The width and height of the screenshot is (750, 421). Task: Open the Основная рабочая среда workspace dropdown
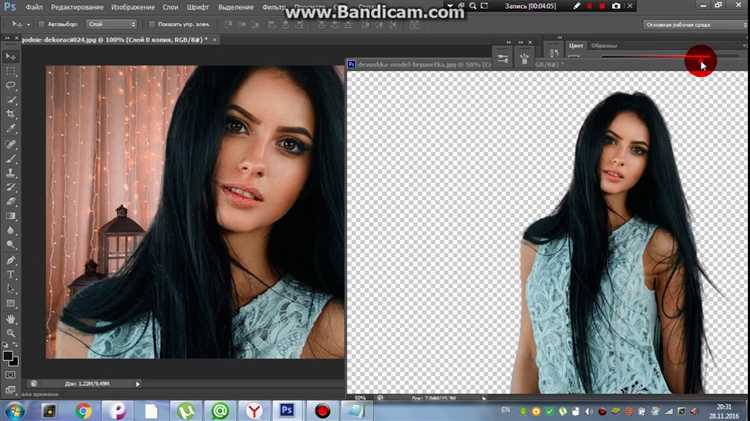pos(688,23)
